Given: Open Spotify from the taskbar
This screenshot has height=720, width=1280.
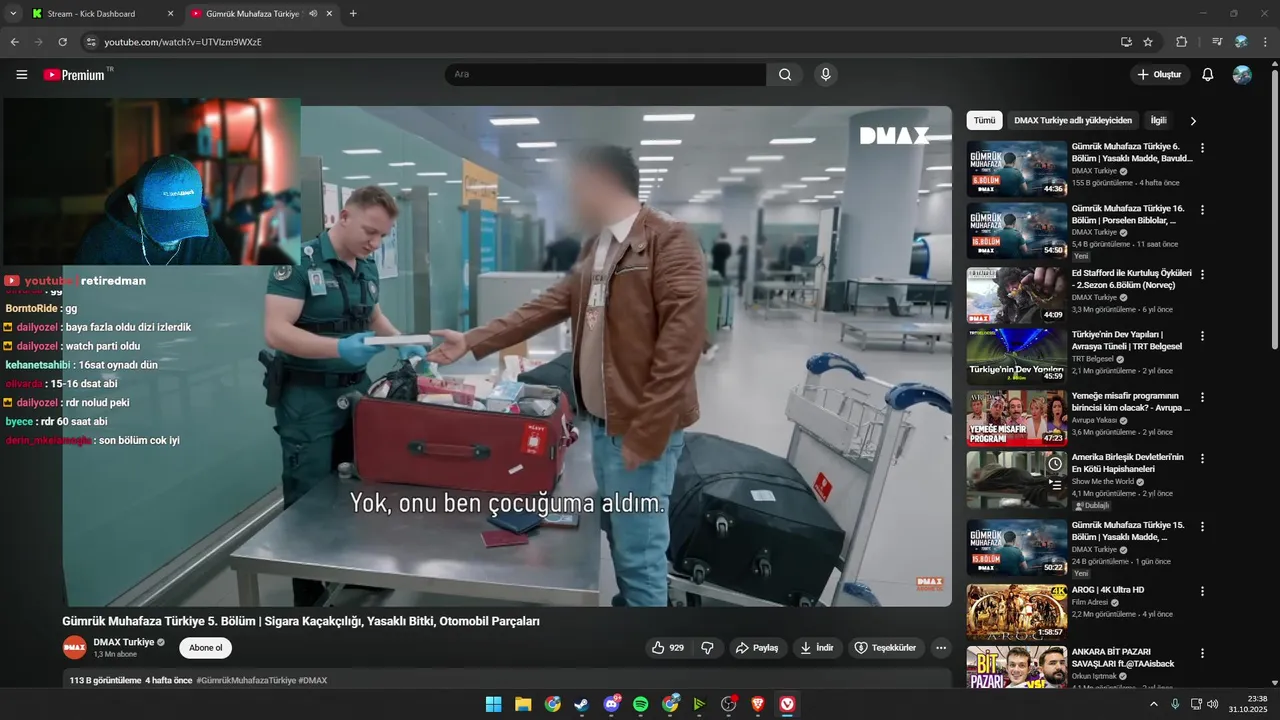Looking at the screenshot, I should click(641, 704).
